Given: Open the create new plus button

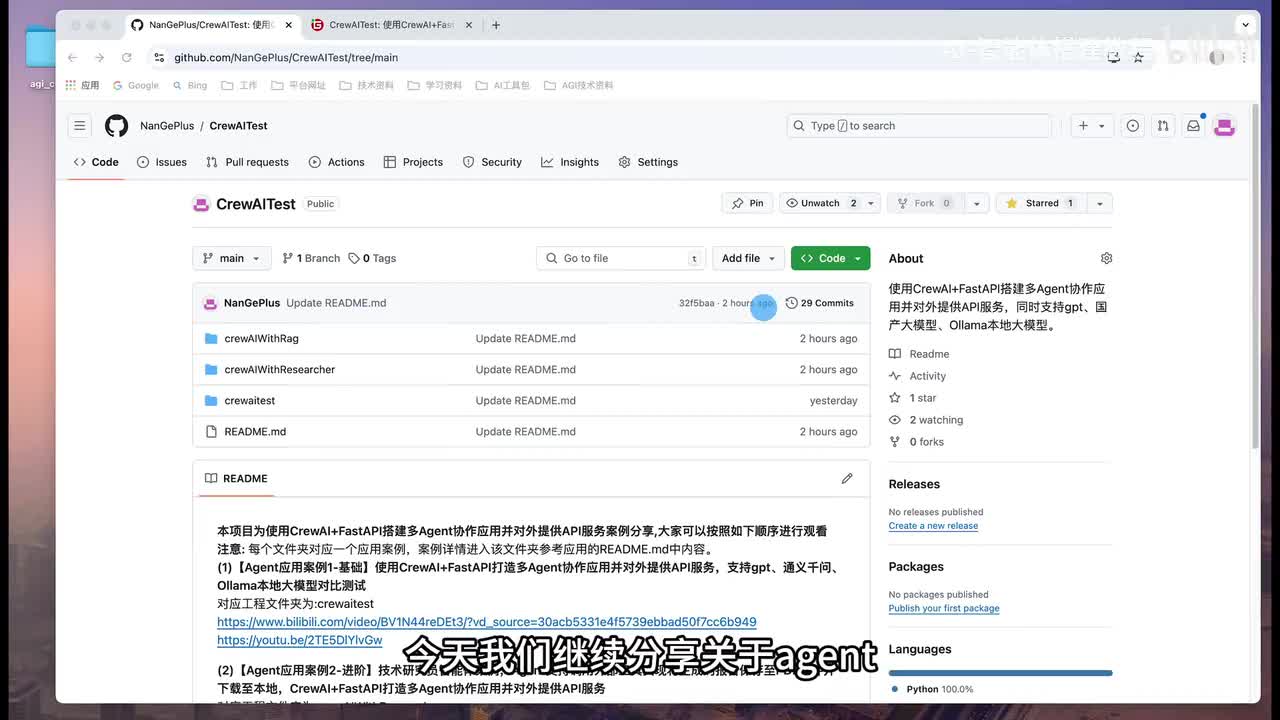Looking at the screenshot, I should [x=1083, y=126].
